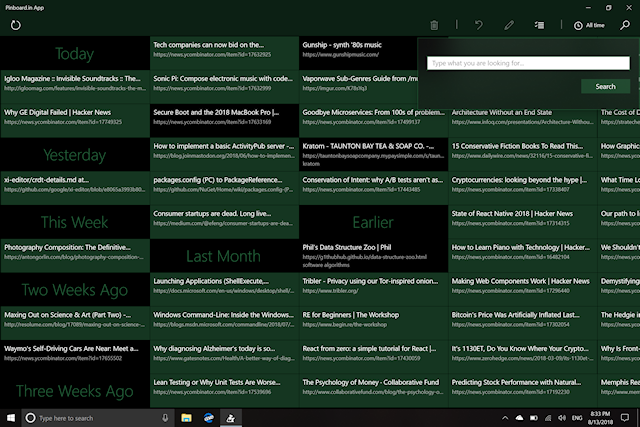Click the Pinboard app taskbar icon
The width and height of the screenshot is (640, 427).
pyautogui.click(x=231, y=418)
